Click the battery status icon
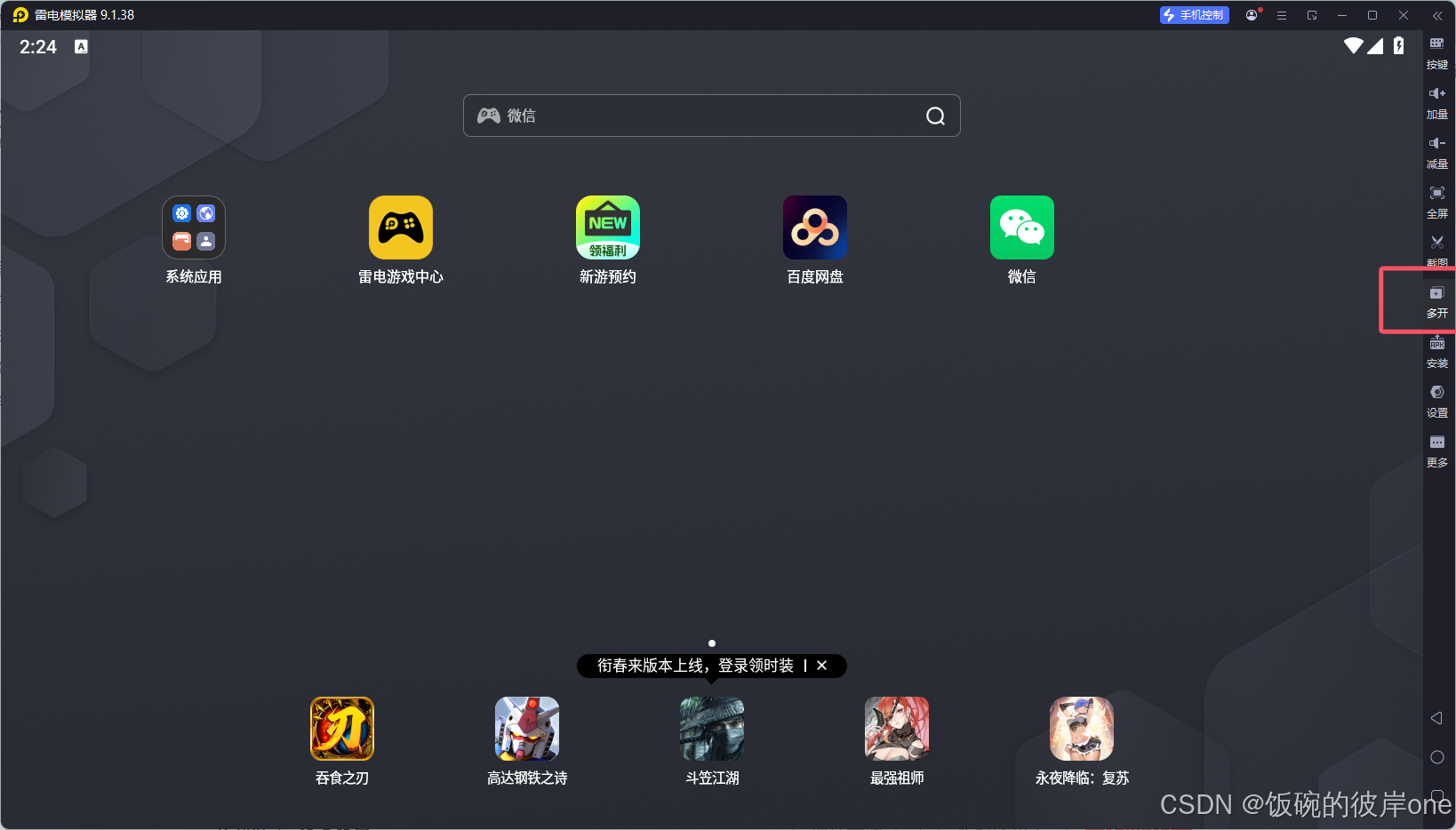The width and height of the screenshot is (1456, 830). pyautogui.click(x=1399, y=46)
